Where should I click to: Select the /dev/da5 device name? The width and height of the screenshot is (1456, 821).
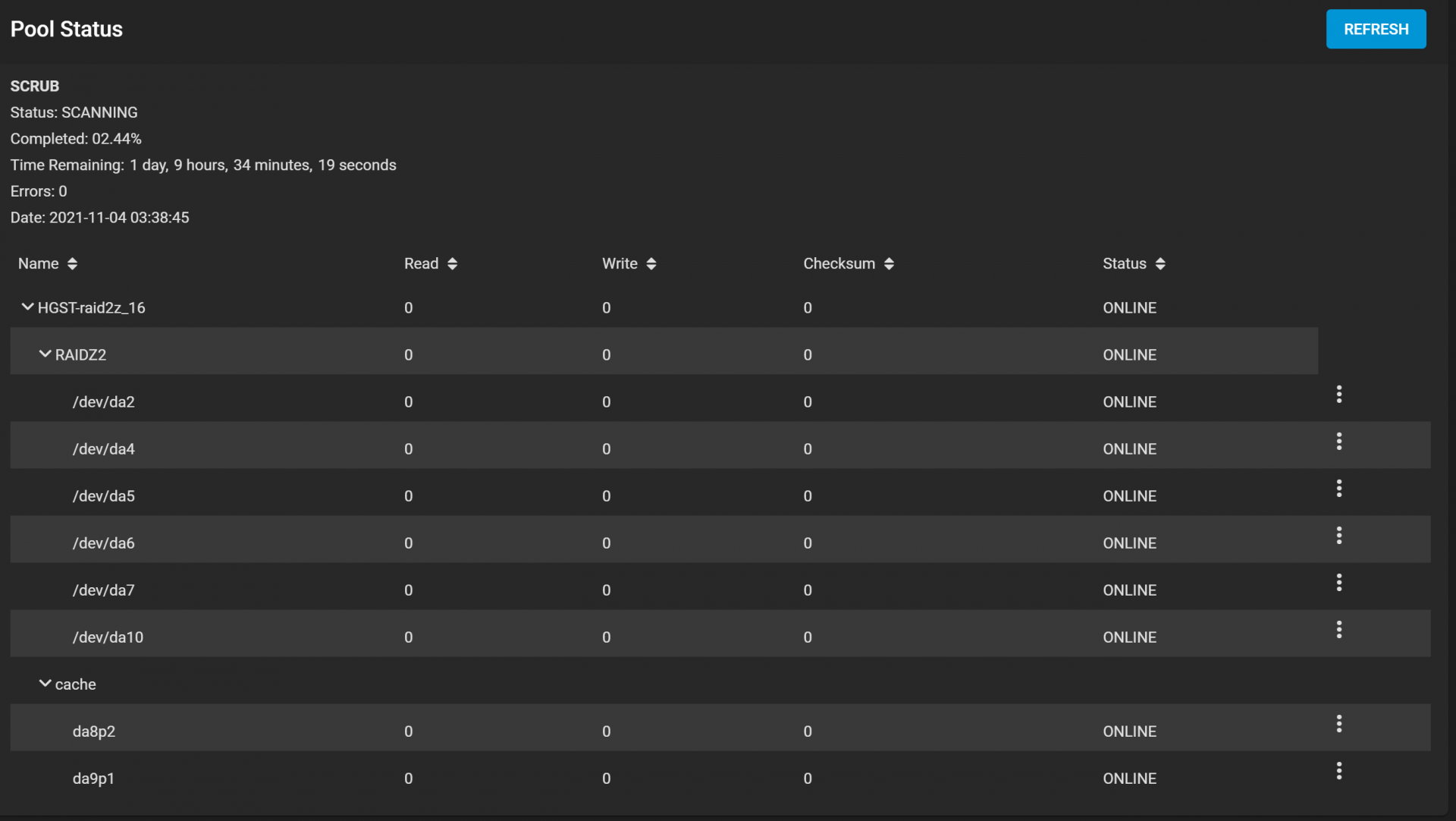[x=103, y=496]
